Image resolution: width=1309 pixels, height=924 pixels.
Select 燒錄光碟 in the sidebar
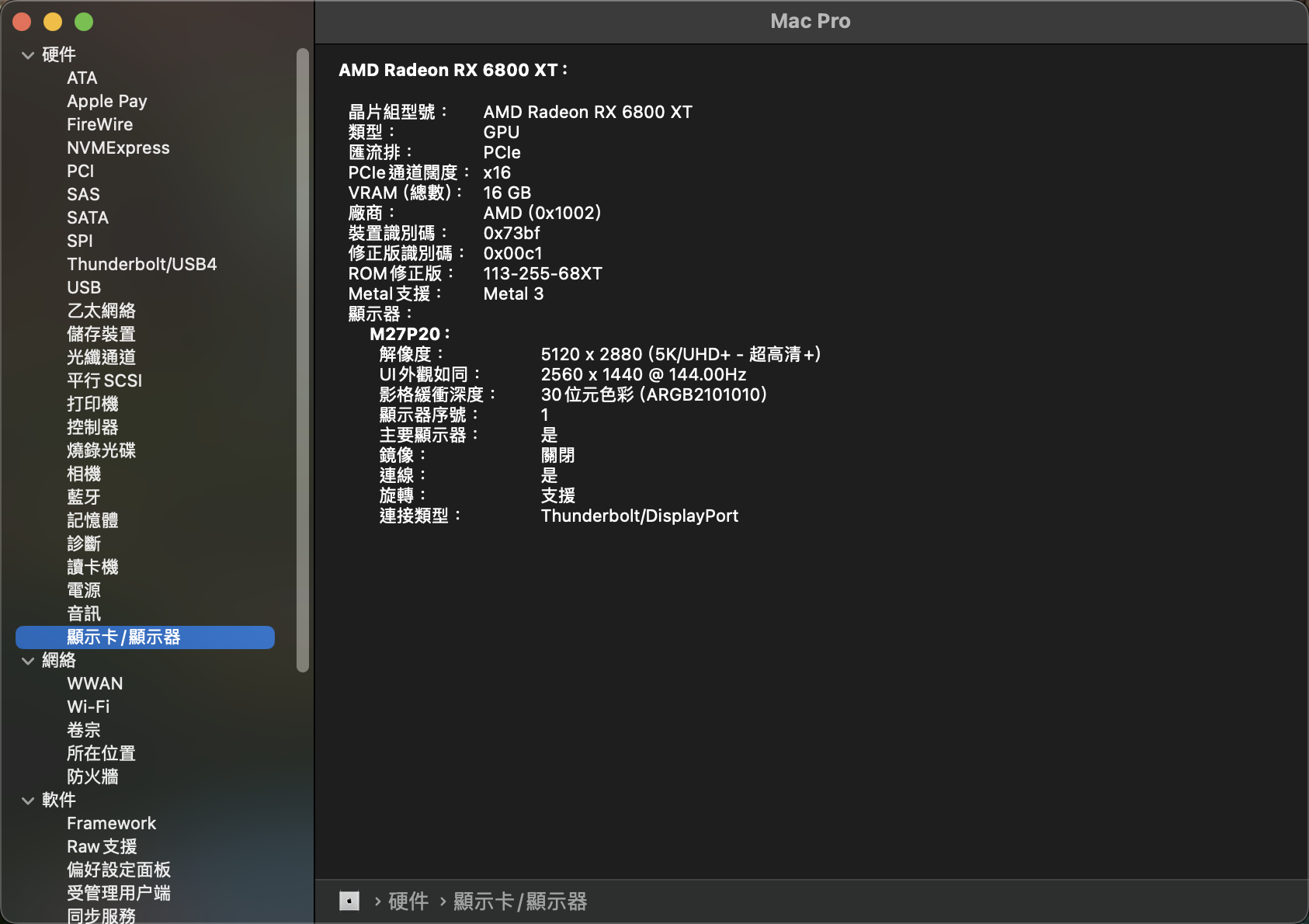[101, 451]
